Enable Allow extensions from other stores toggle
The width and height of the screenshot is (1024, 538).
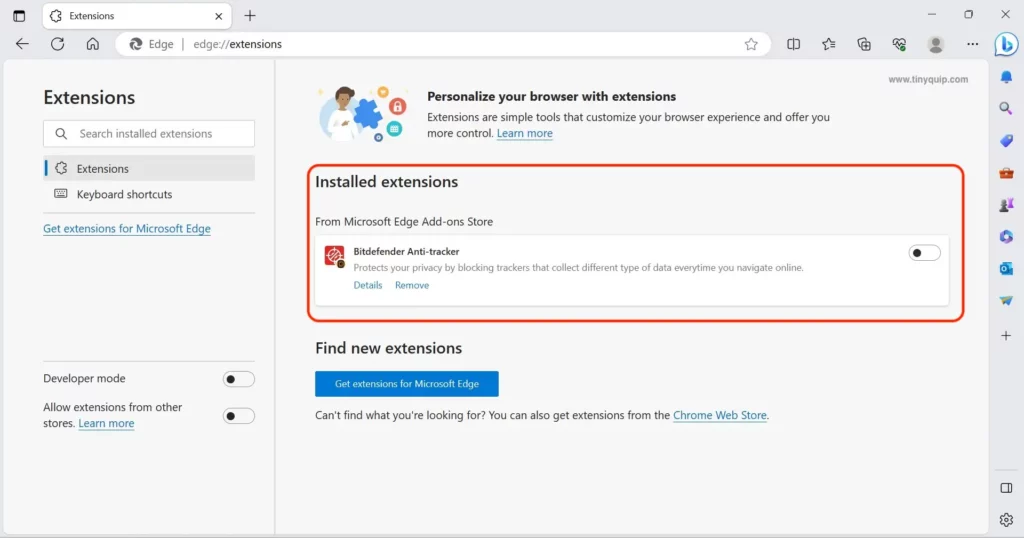(x=238, y=416)
